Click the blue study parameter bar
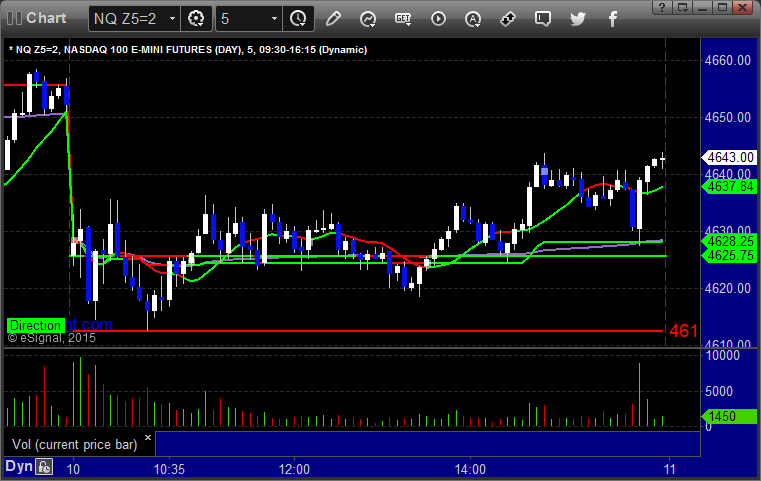 coord(428,444)
